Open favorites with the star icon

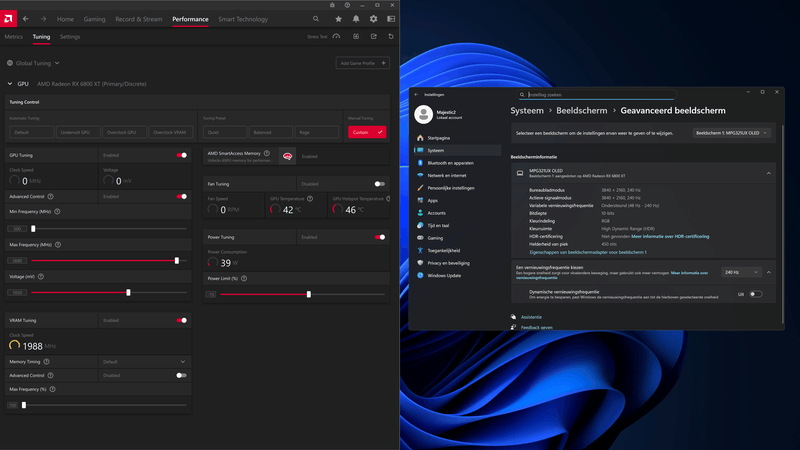339,19
